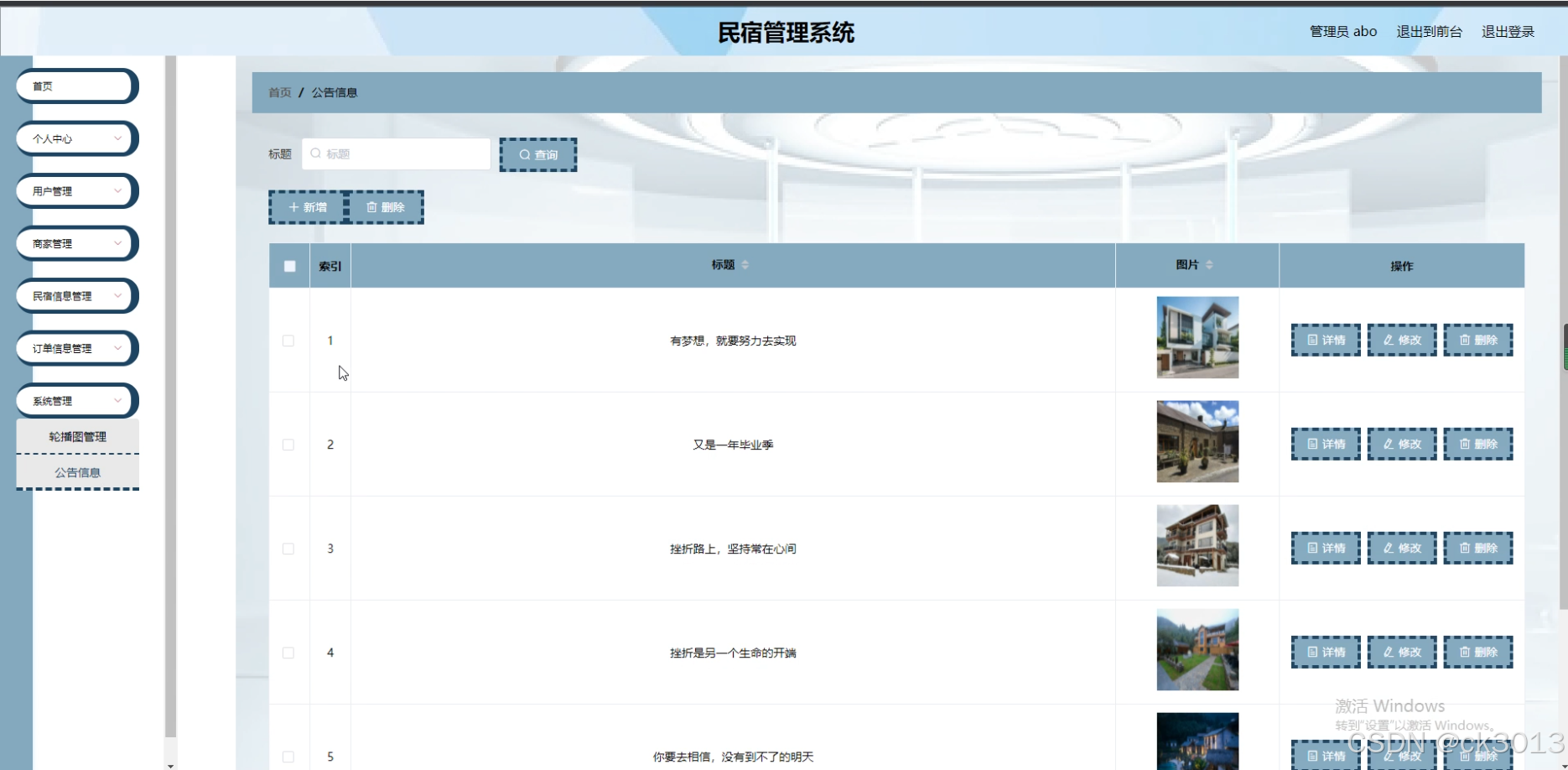Expand the 个人中心 sidebar menu
The height and width of the screenshot is (770, 1568).
point(77,138)
